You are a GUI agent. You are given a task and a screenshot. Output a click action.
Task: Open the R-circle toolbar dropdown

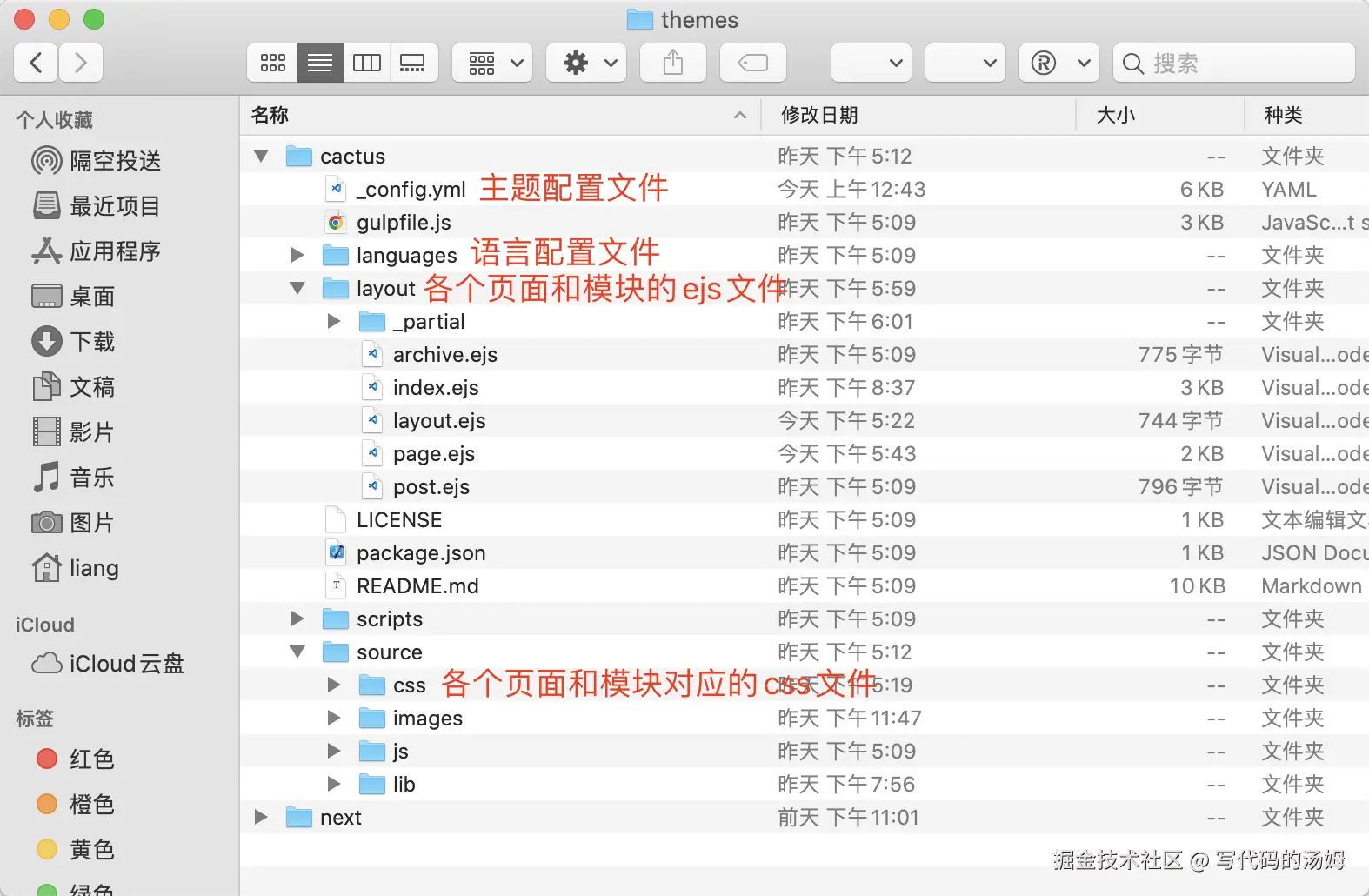1059,63
